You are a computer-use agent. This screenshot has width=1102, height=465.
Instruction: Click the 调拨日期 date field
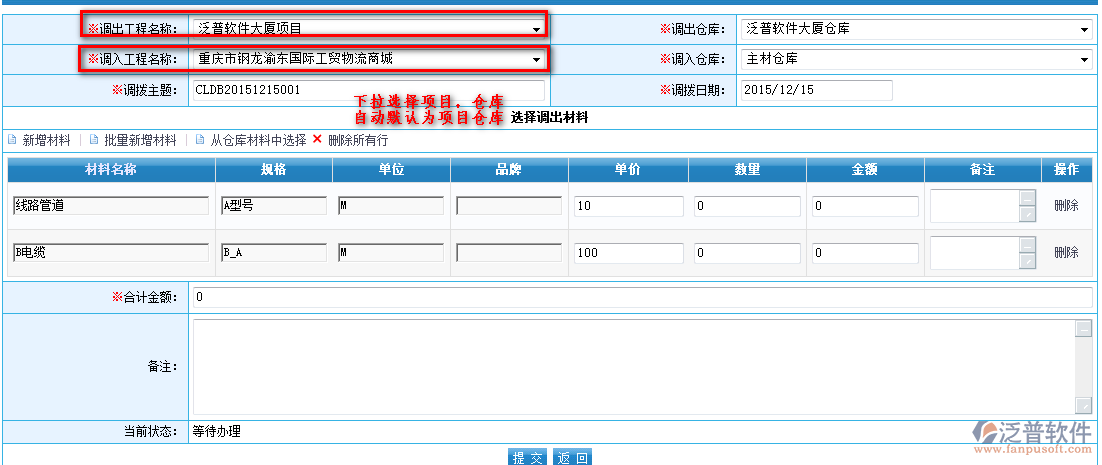816,90
